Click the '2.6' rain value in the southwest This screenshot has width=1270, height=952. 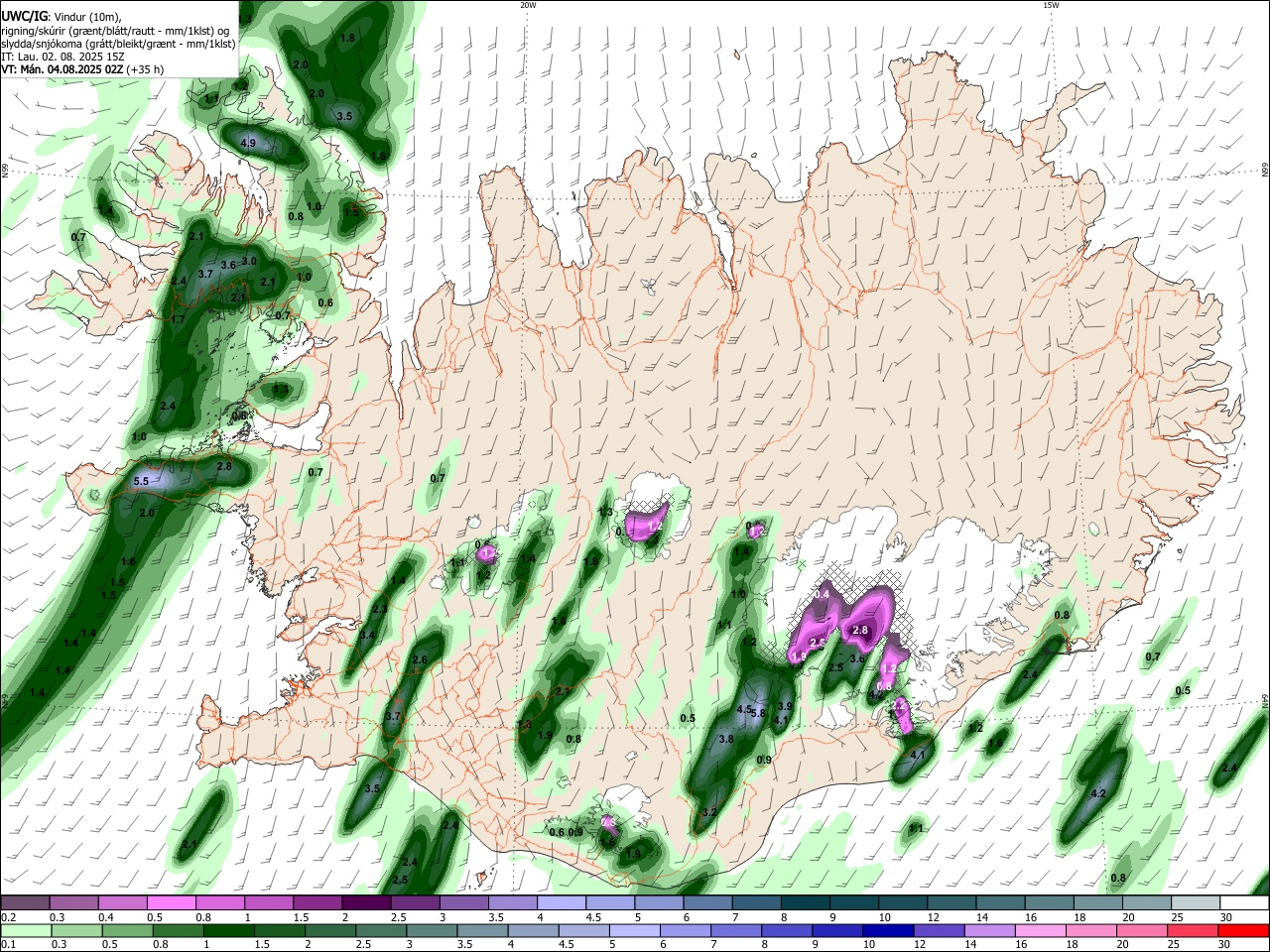420,659
